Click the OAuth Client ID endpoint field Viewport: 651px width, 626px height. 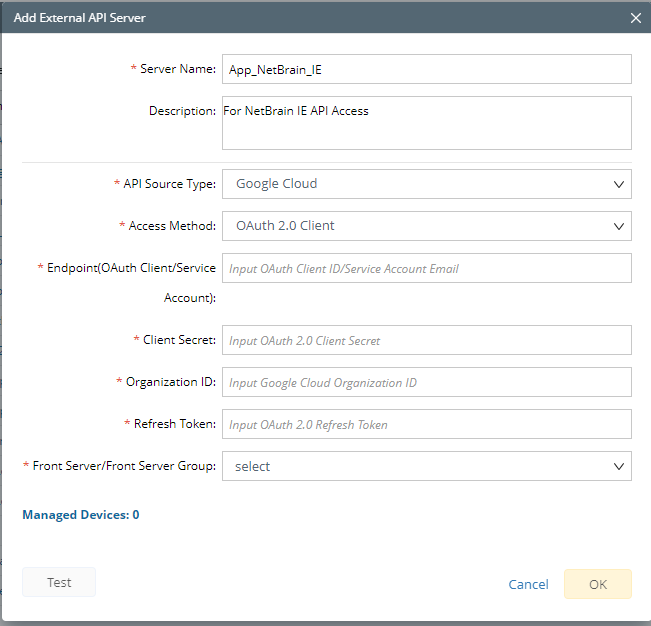tap(426, 268)
